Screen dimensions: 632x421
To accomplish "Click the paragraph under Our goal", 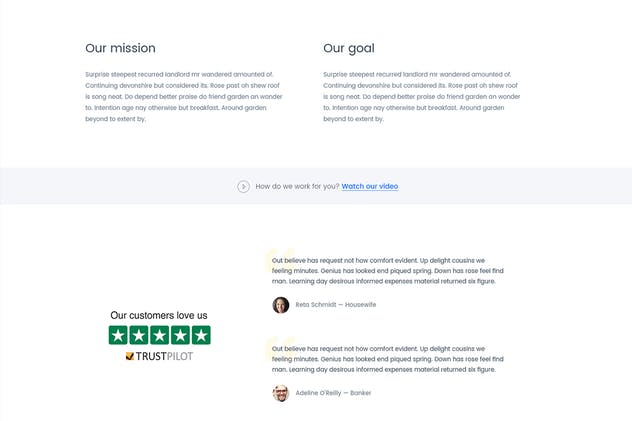I will 421,96.
